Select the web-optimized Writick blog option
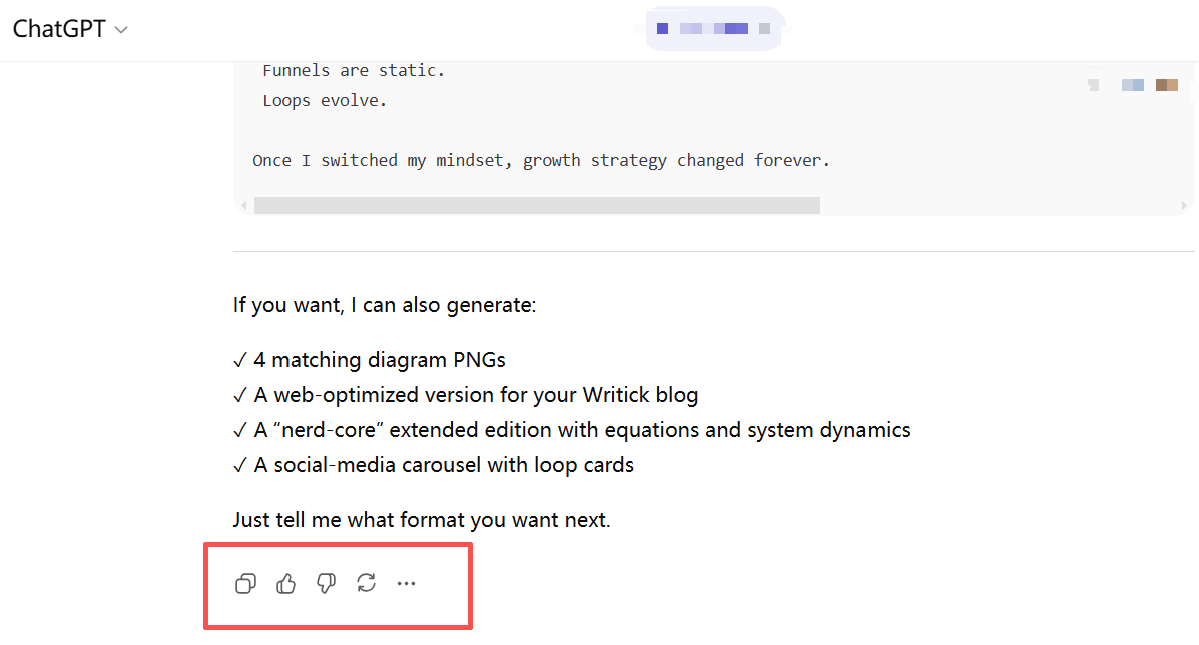The image size is (1199, 645). tap(465, 394)
